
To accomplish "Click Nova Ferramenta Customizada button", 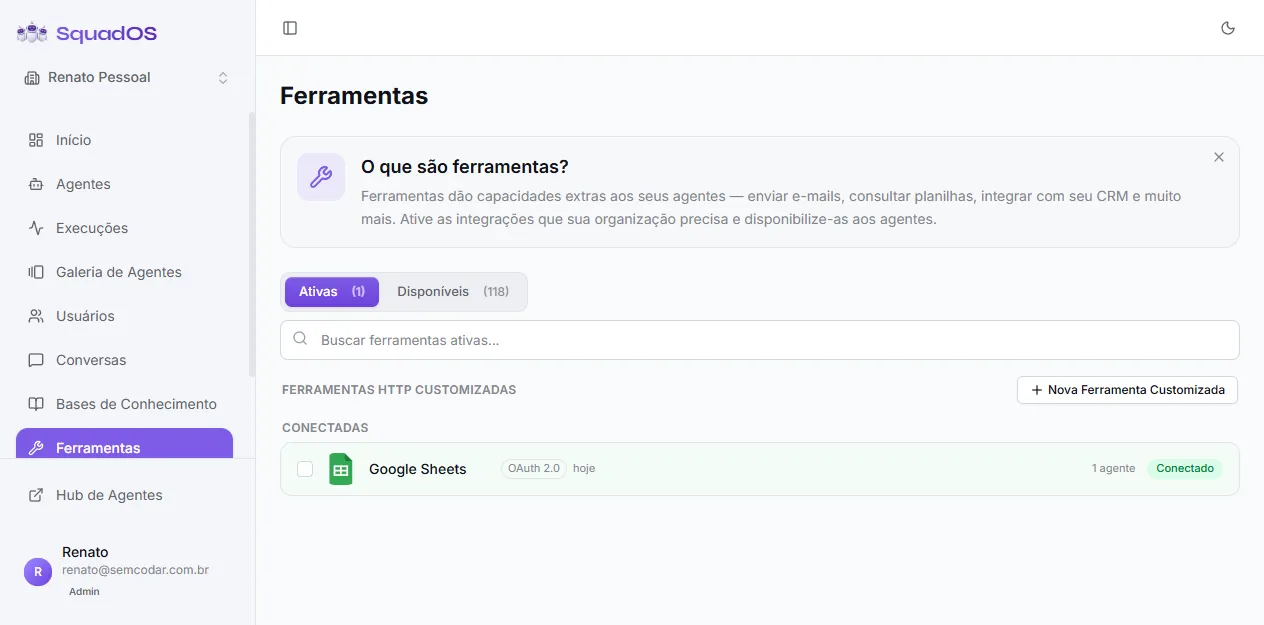I will click(1127, 390).
